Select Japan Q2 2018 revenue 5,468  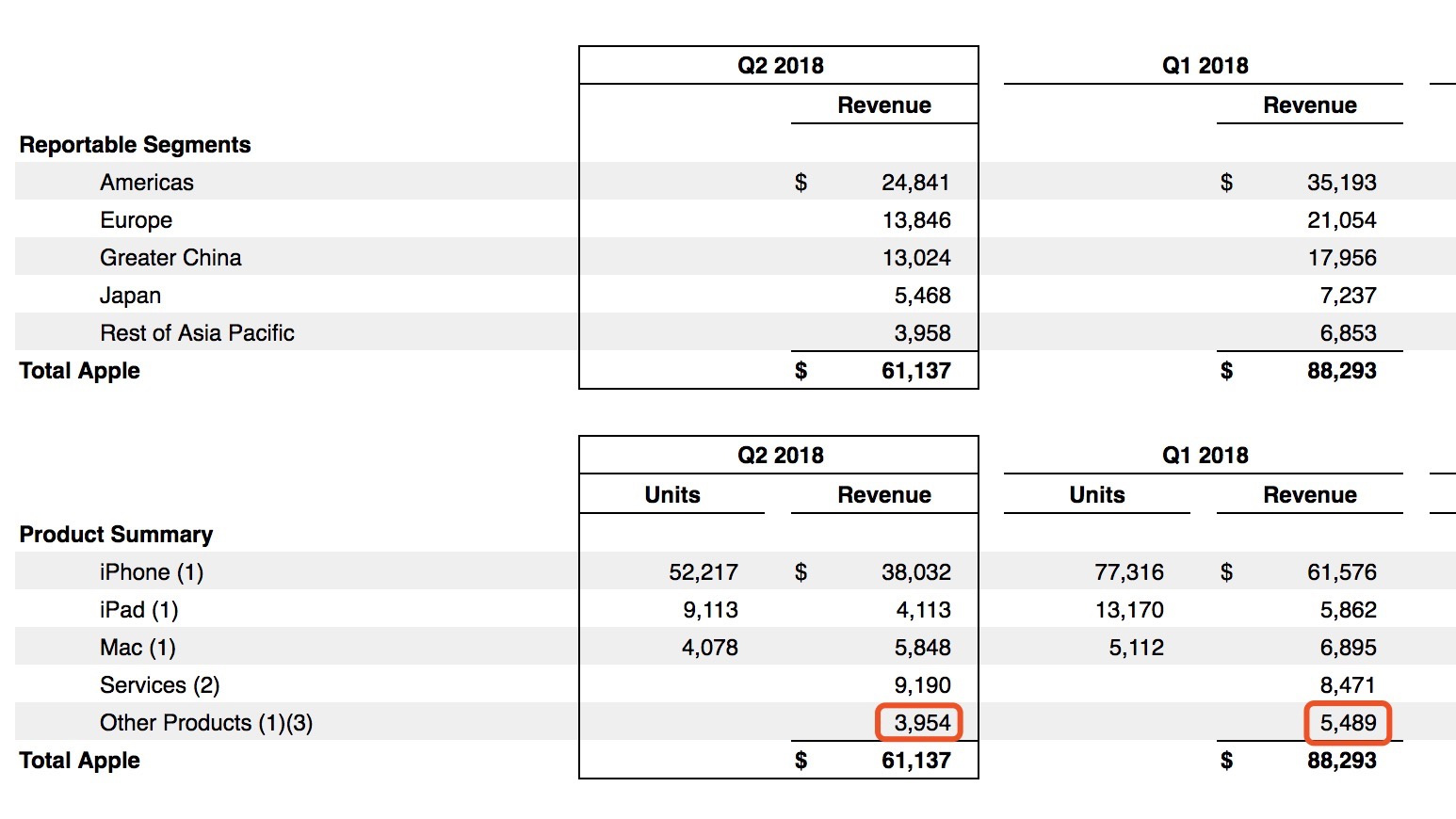(x=922, y=296)
